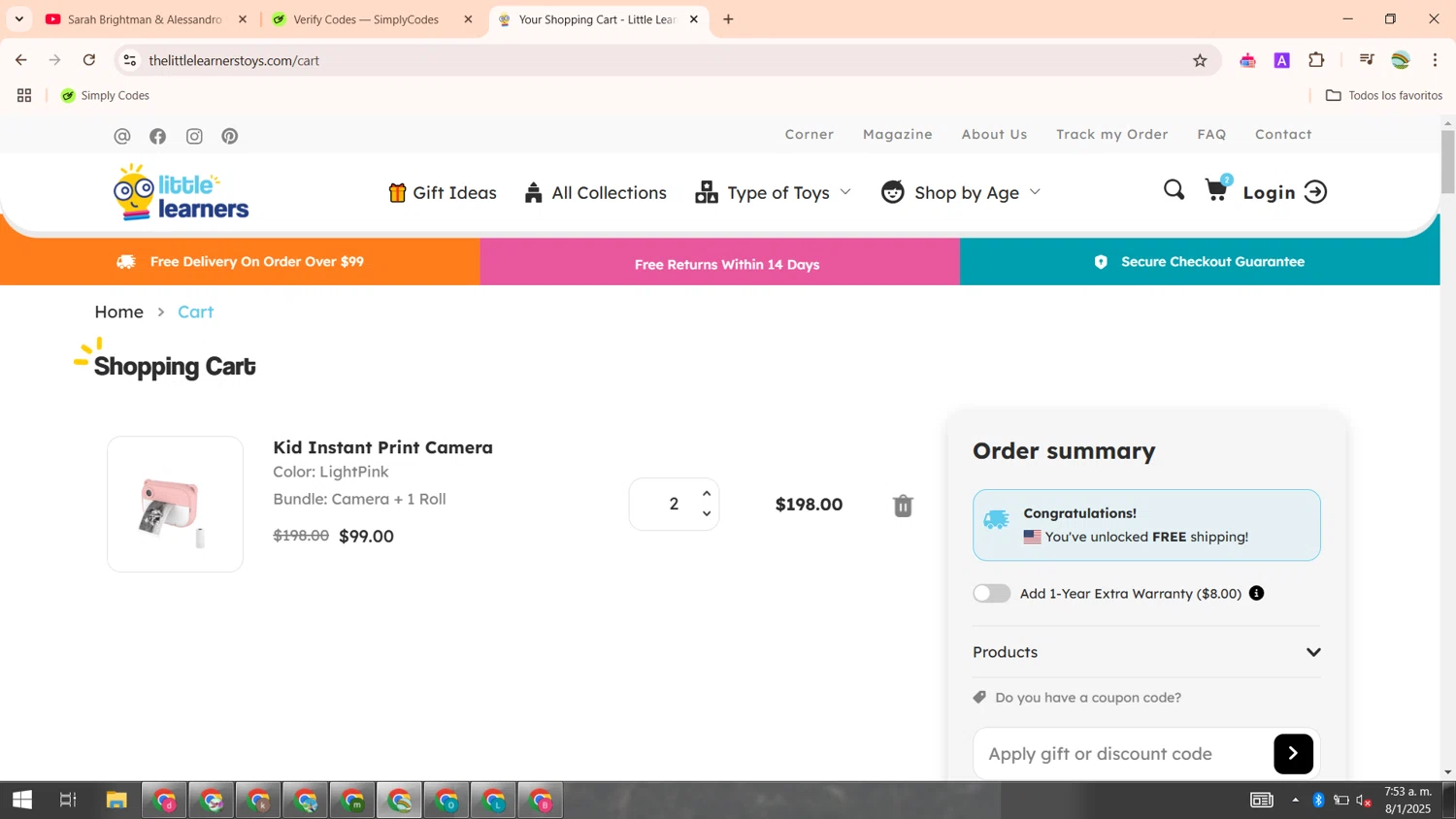
Task: View site information icon in address bar
Action: (129, 60)
